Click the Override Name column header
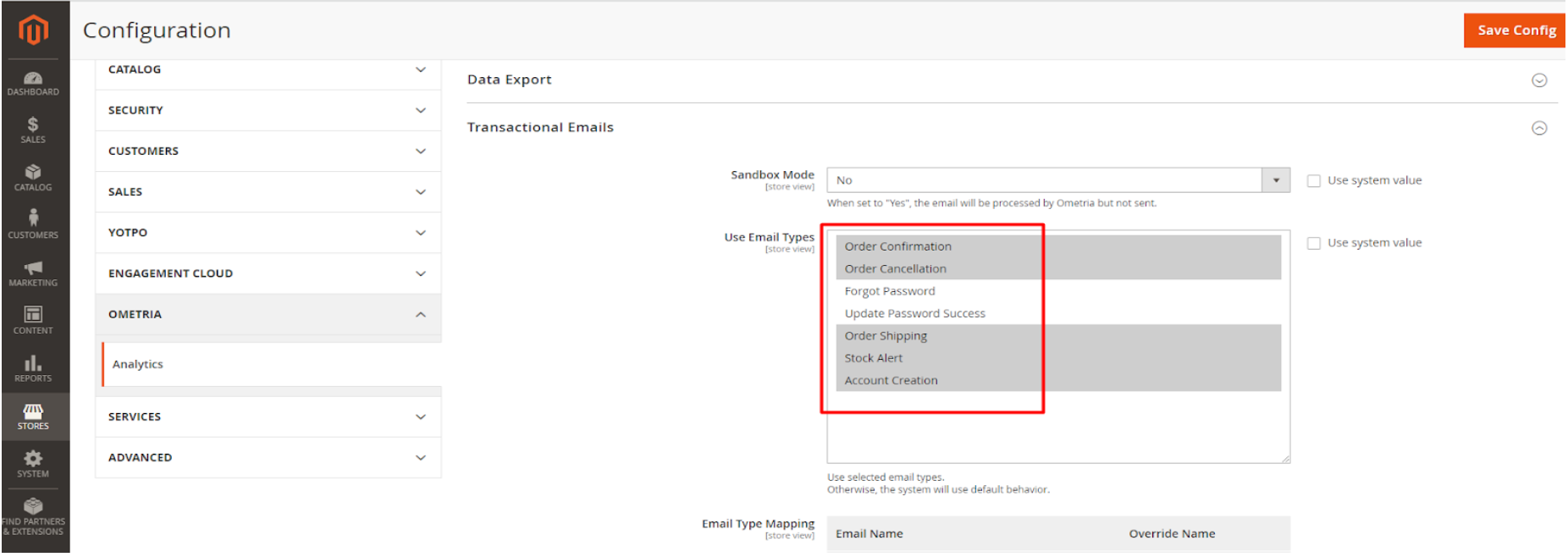 [x=1172, y=533]
